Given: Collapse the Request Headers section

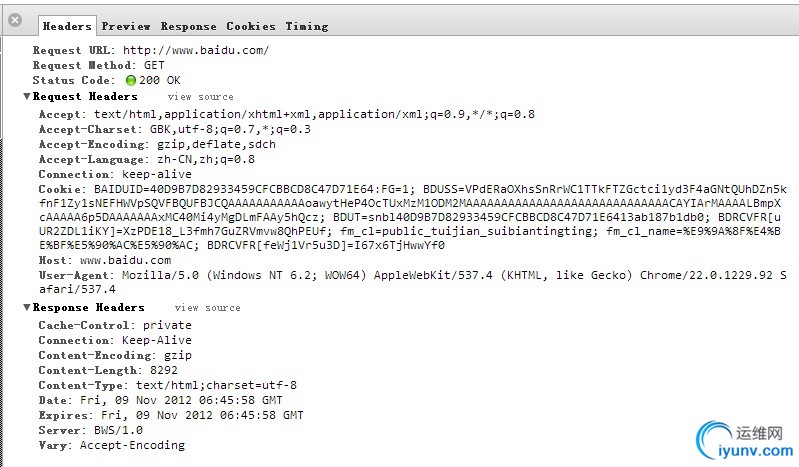Looking at the screenshot, I should tap(26, 96).
